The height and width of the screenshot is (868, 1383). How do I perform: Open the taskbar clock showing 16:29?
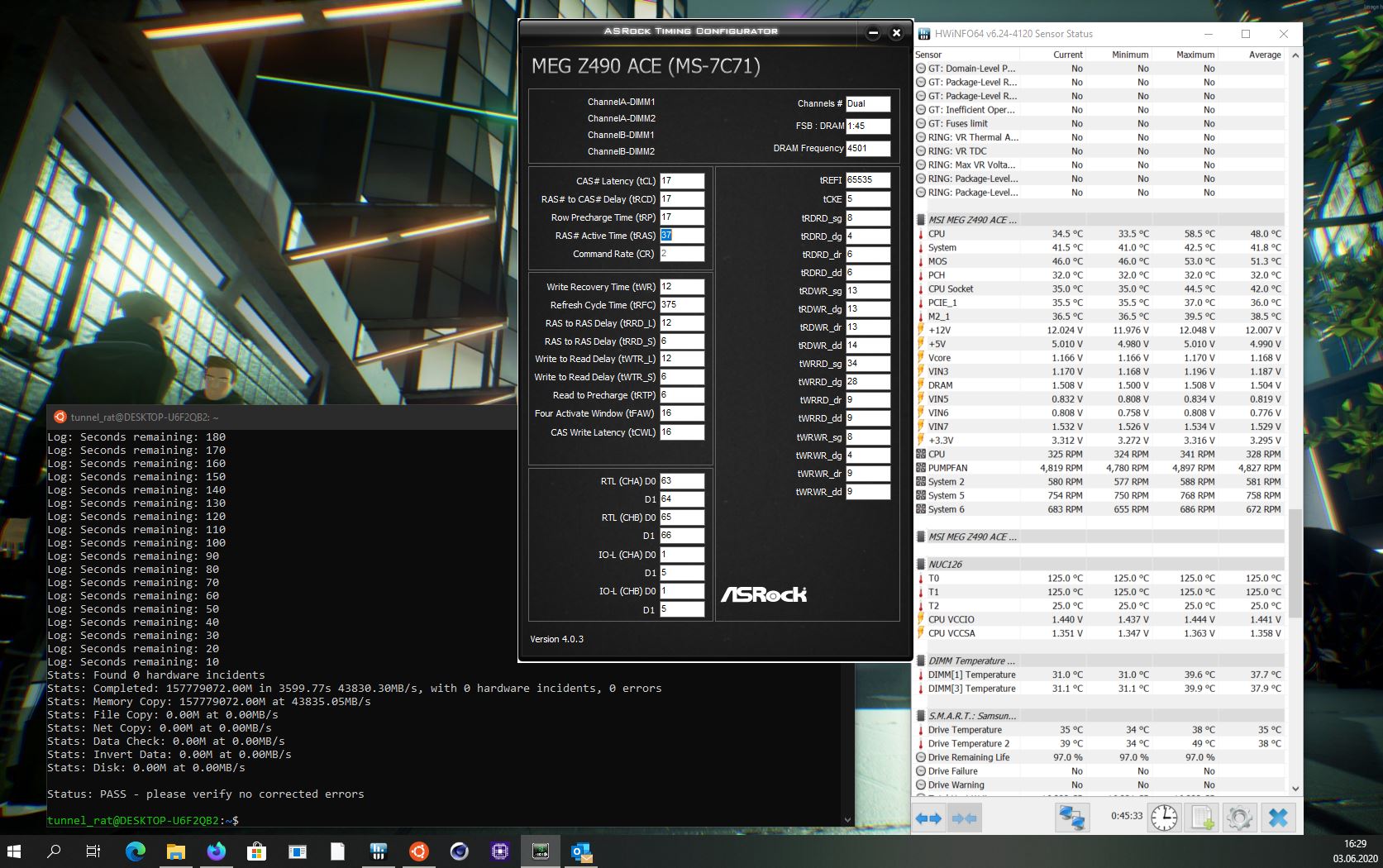click(1355, 851)
